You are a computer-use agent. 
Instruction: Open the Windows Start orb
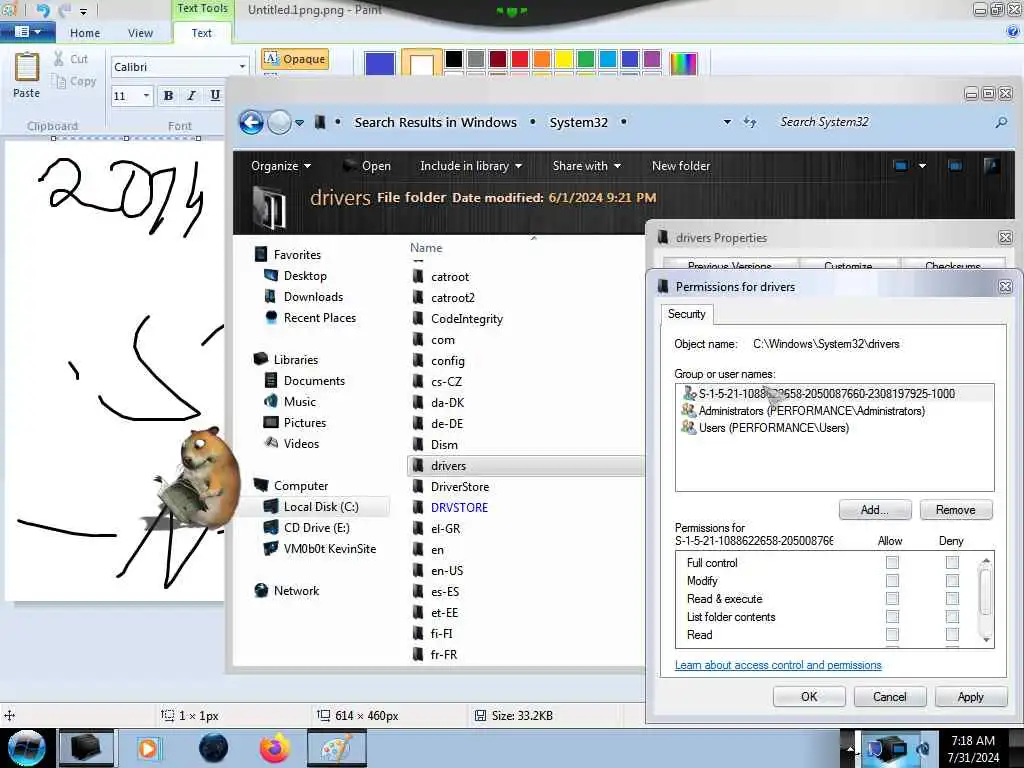pos(26,748)
